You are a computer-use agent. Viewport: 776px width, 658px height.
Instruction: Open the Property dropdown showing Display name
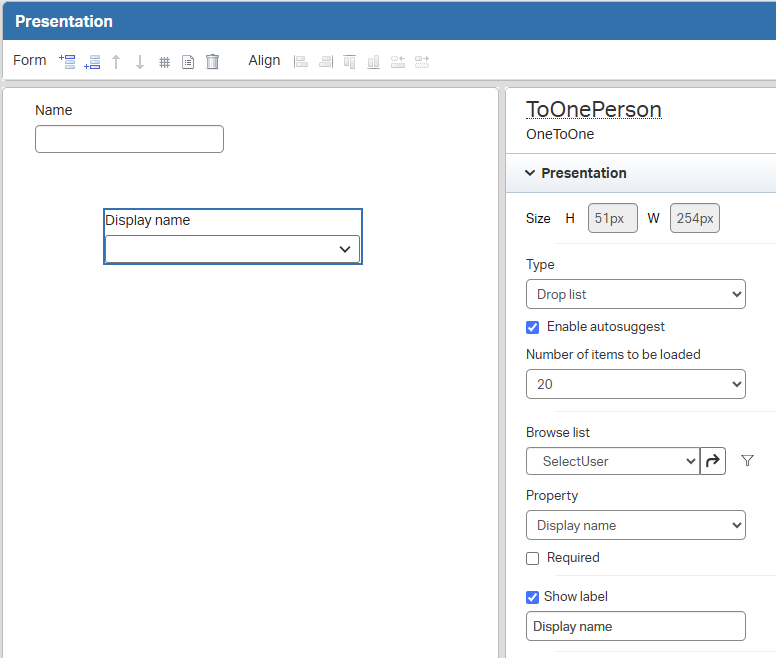[x=635, y=525]
